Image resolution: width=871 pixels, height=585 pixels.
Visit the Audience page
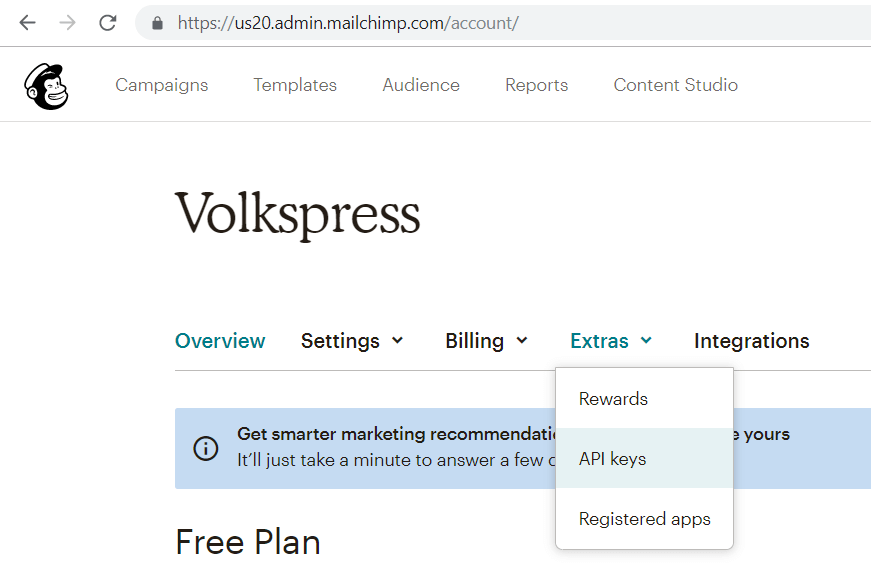(420, 85)
